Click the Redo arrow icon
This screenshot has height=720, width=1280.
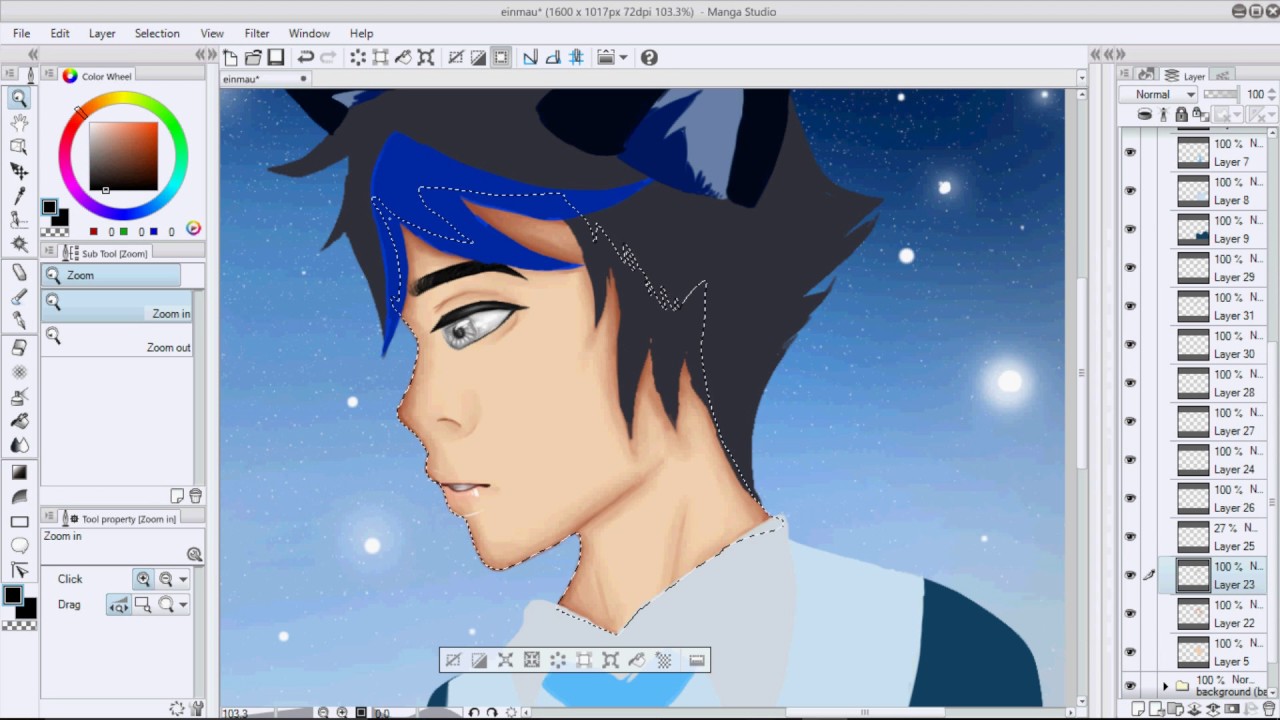[328, 58]
